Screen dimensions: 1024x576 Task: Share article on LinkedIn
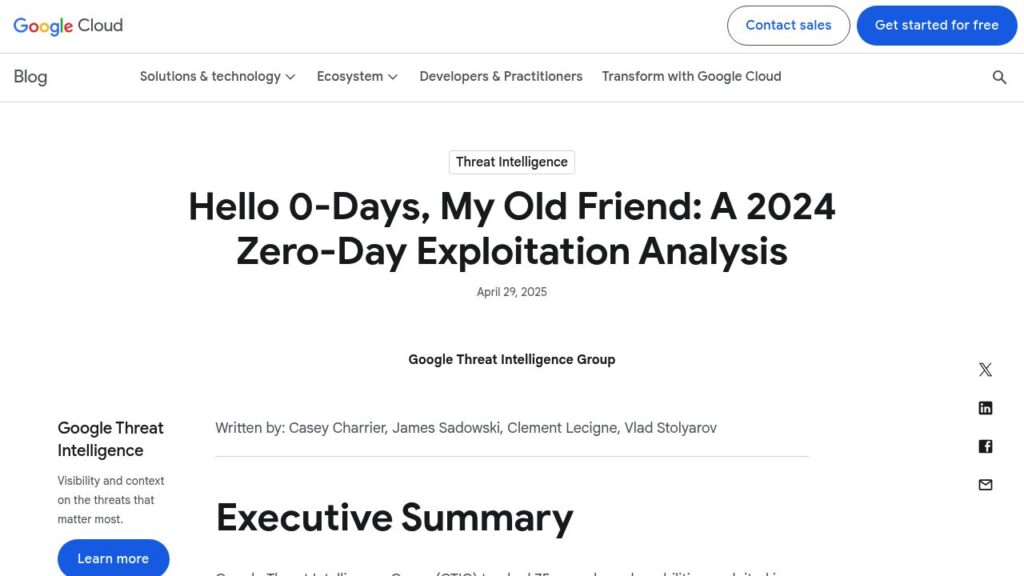[985, 408]
